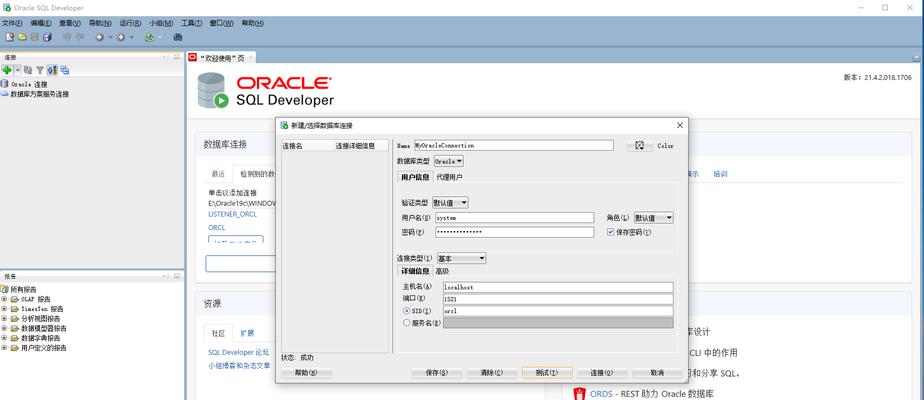Select Oracle 连接 tree item

(x=29, y=84)
